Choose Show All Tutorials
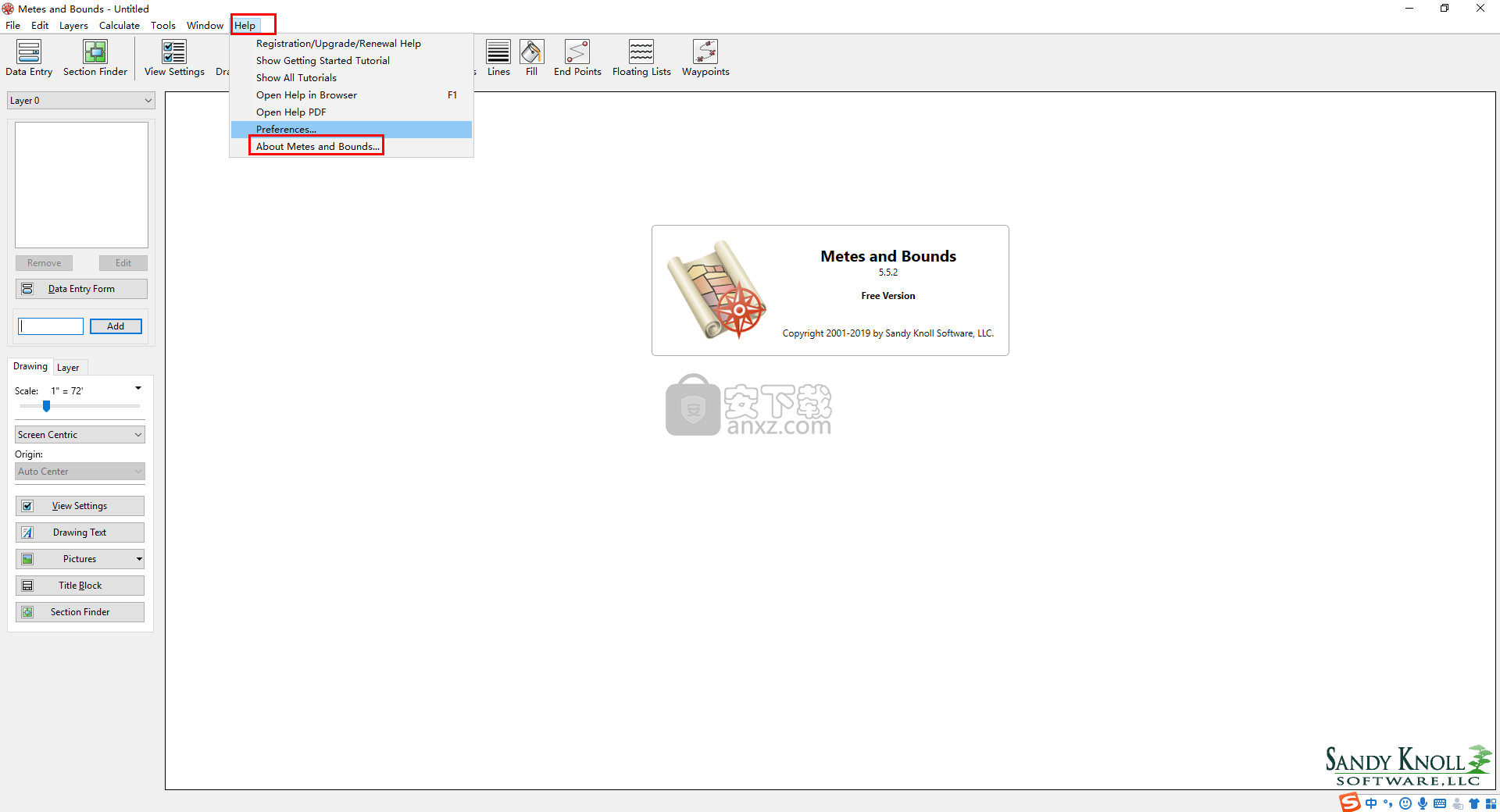The height and width of the screenshot is (812, 1500). click(x=352, y=78)
